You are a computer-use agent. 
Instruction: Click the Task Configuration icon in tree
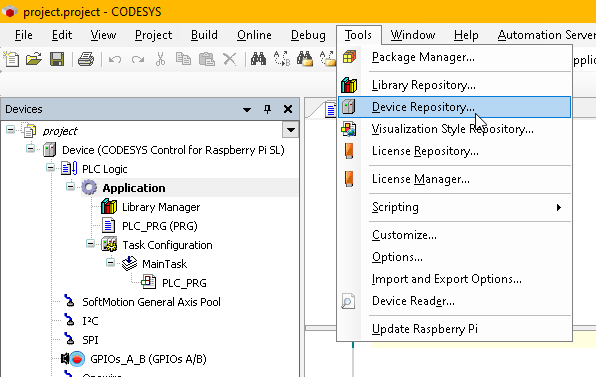pos(109,245)
